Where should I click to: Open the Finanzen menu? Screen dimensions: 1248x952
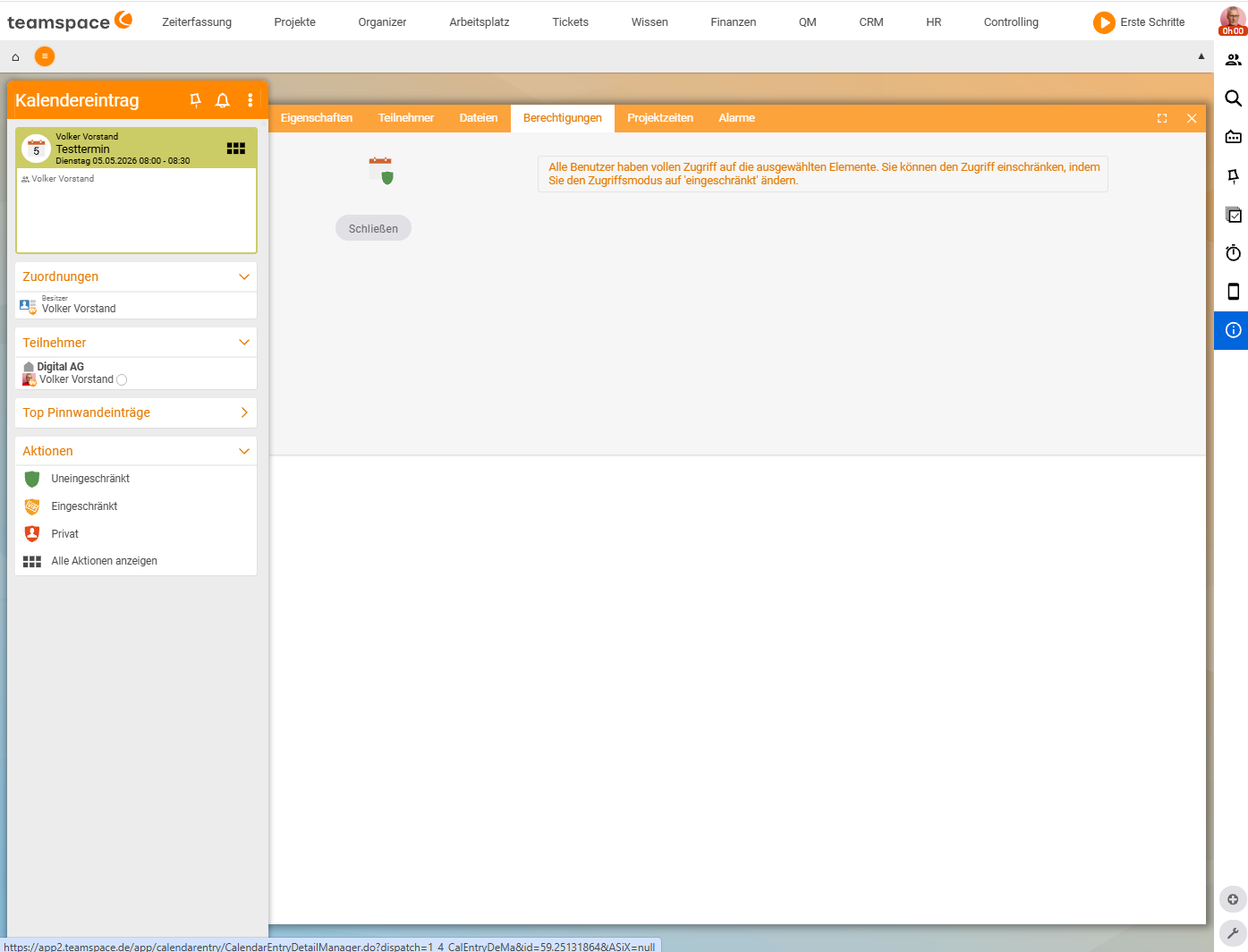pos(734,22)
